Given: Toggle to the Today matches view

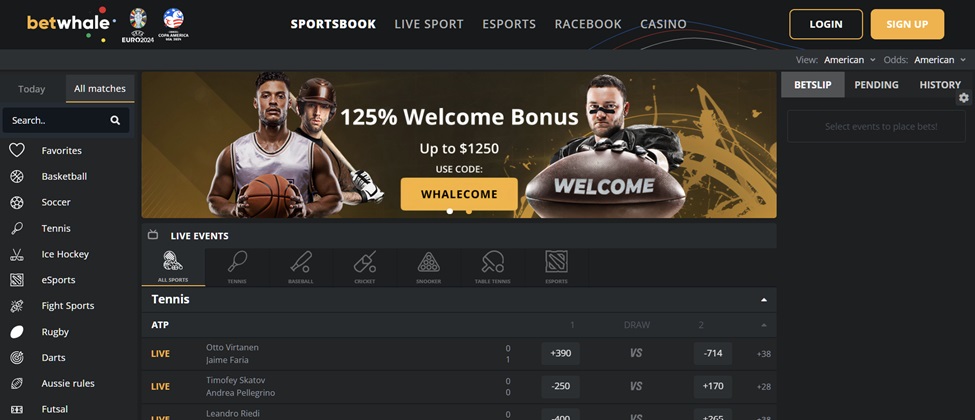Looking at the screenshot, I should pyautogui.click(x=32, y=89).
